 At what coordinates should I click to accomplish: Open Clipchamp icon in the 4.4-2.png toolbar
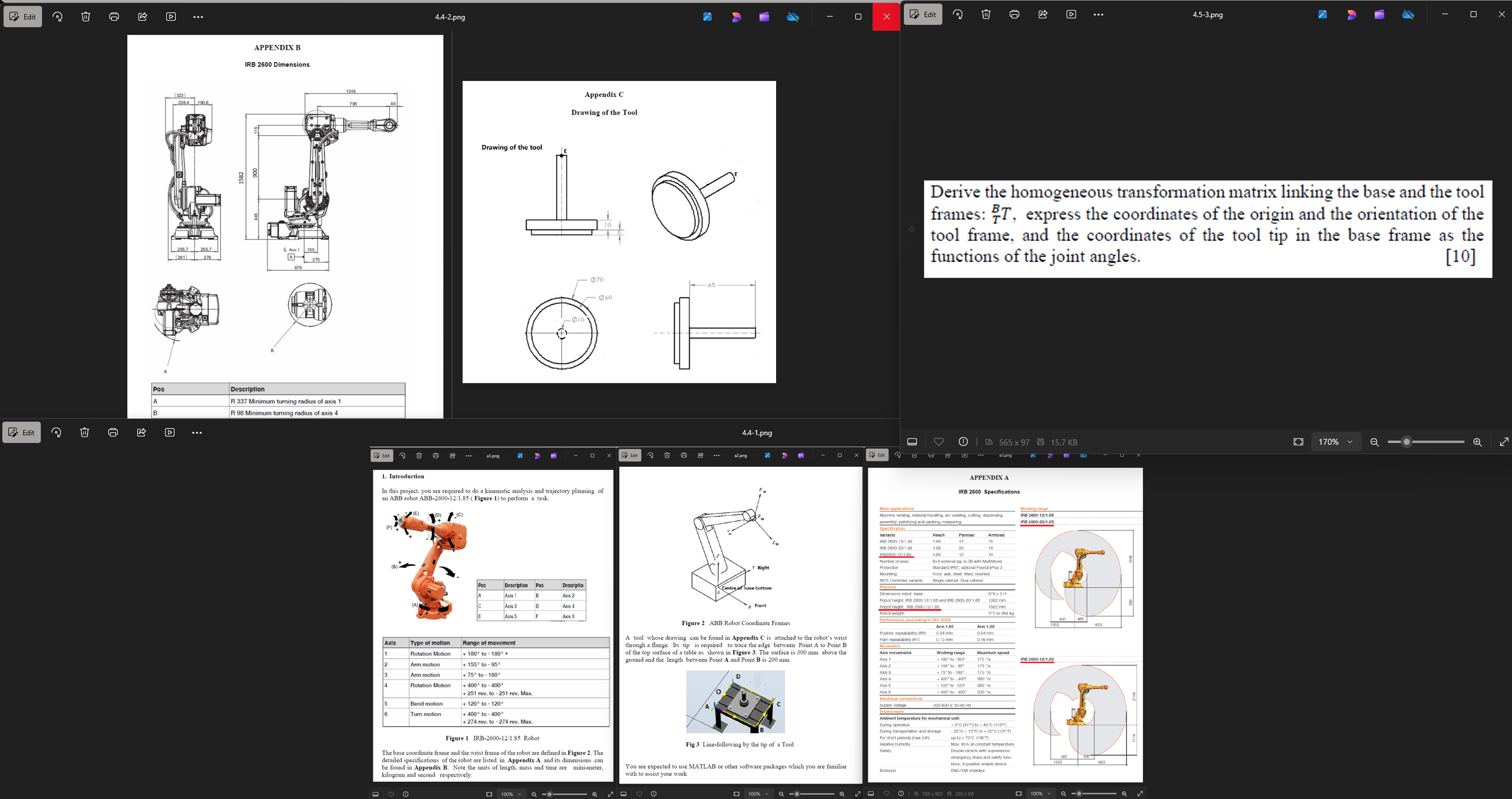click(x=764, y=17)
